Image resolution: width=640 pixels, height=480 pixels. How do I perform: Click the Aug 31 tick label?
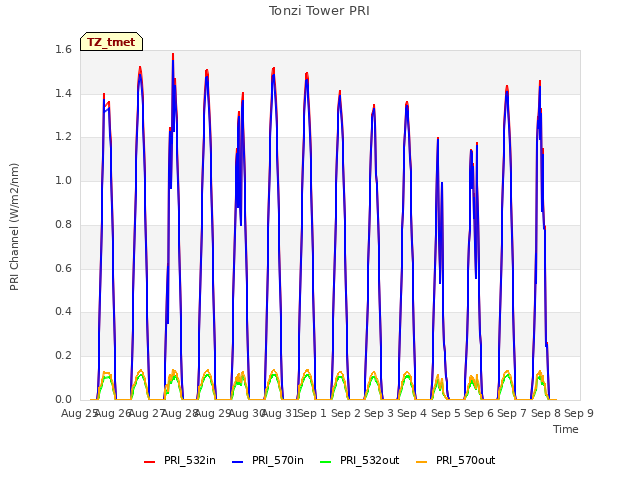coord(280,413)
